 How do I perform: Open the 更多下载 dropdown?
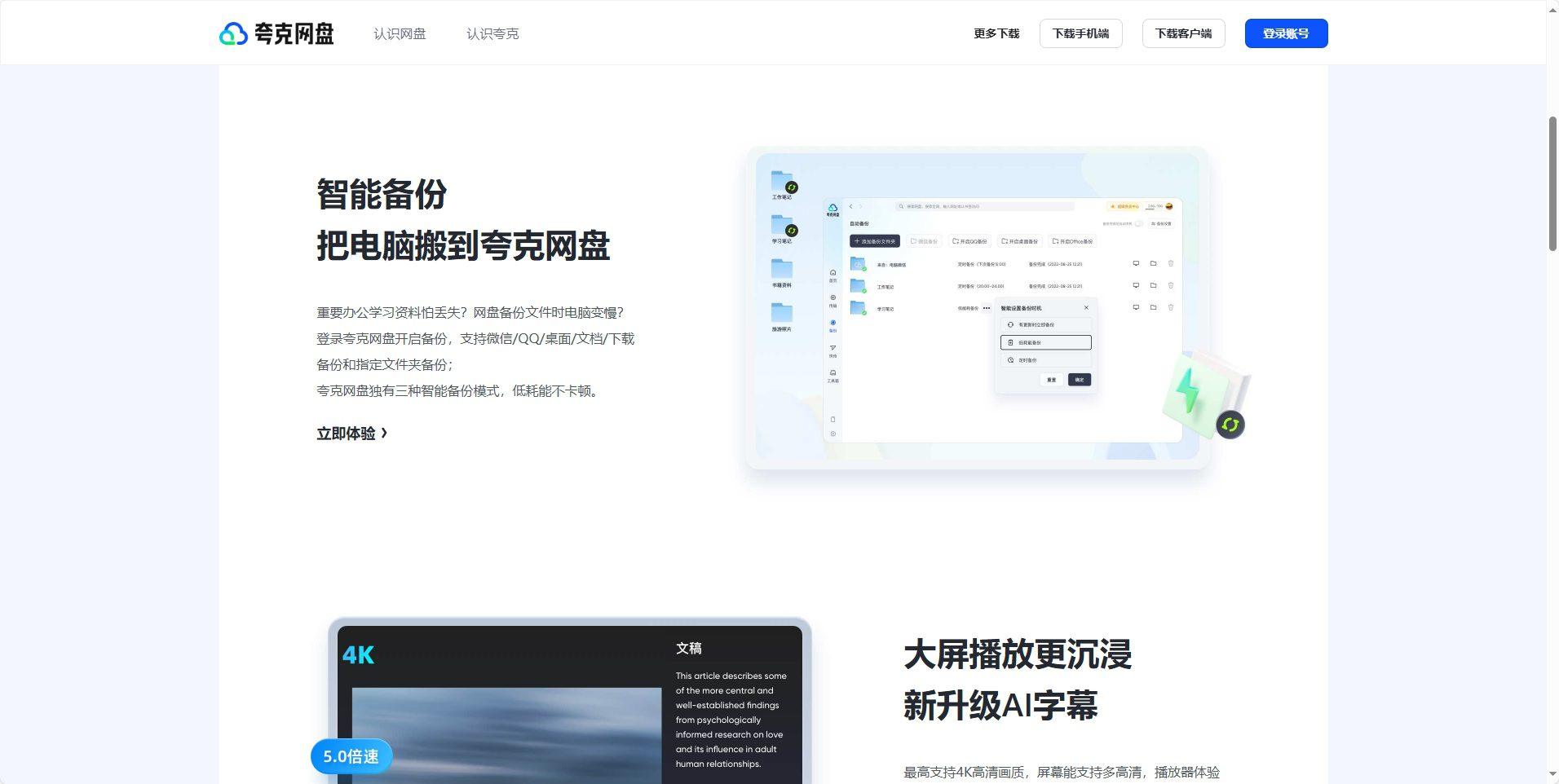point(996,33)
